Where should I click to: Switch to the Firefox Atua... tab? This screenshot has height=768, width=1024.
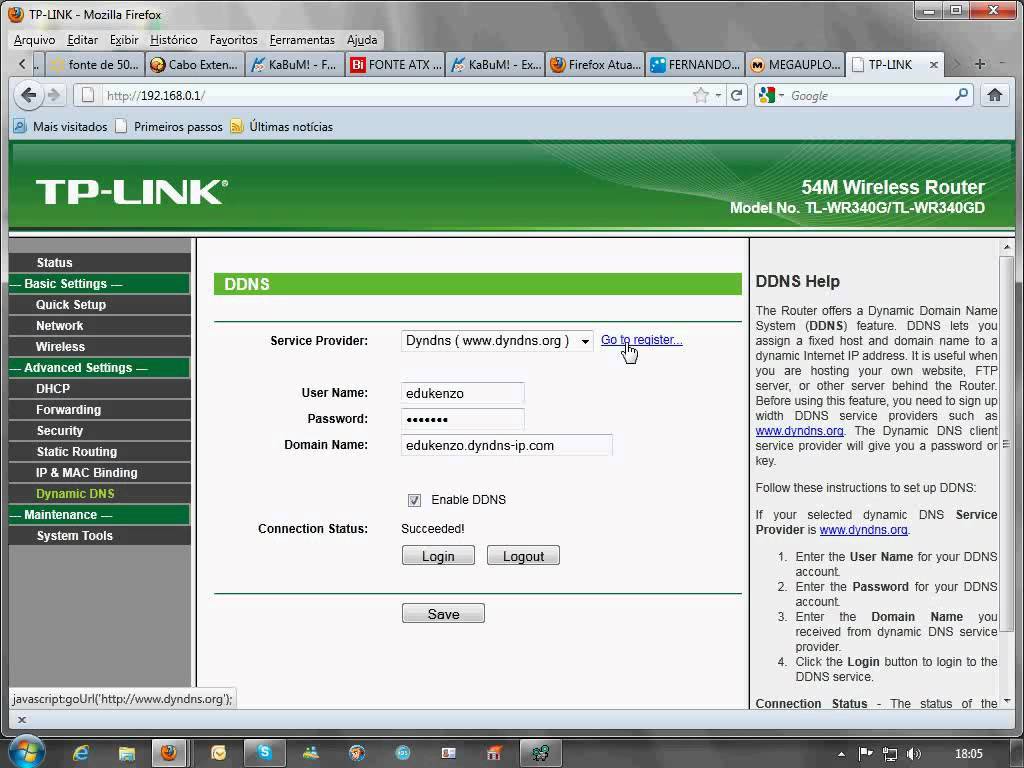[595, 65]
